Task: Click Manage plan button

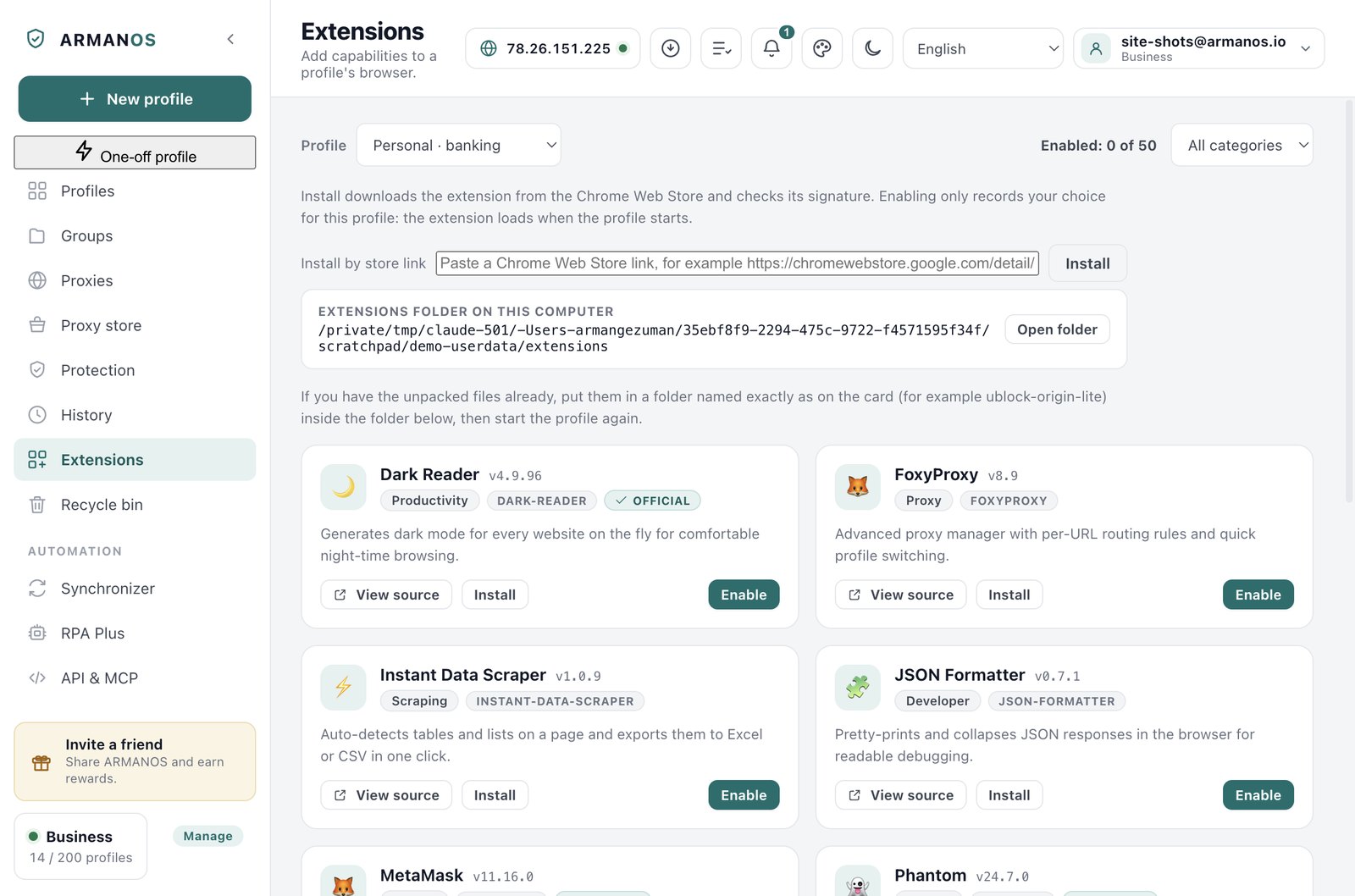Action: click(x=208, y=836)
